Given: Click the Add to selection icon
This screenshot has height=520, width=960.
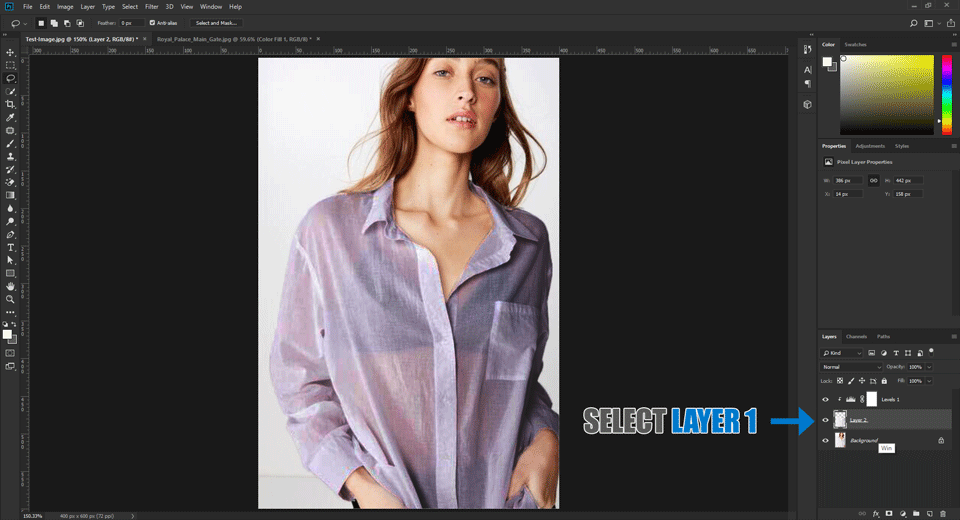Looking at the screenshot, I should 54,23.
